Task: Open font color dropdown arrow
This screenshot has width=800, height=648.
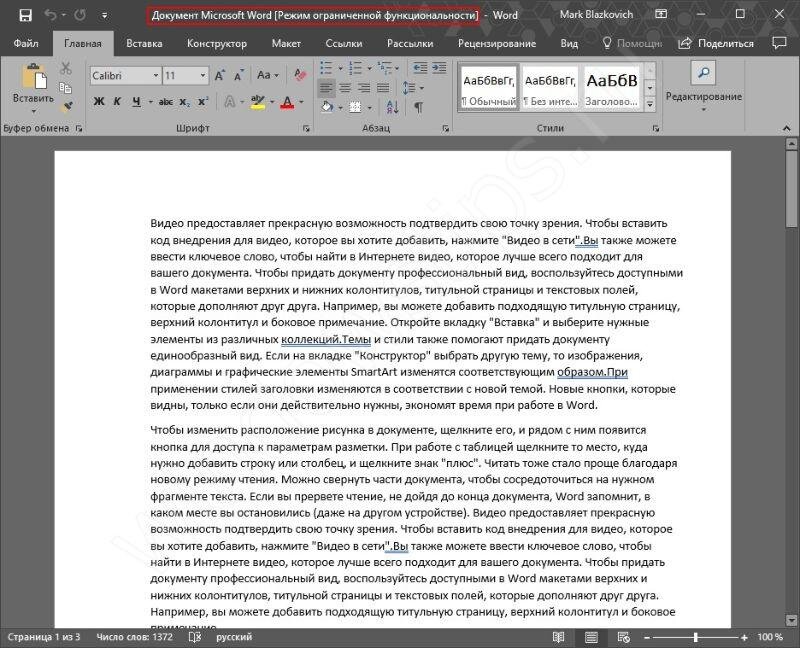Action: (x=301, y=102)
